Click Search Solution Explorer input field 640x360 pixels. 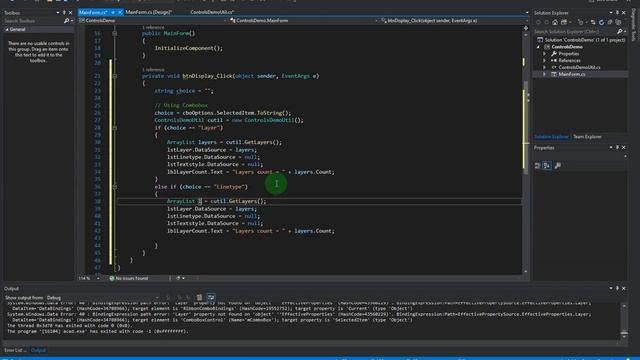[x=575, y=31]
